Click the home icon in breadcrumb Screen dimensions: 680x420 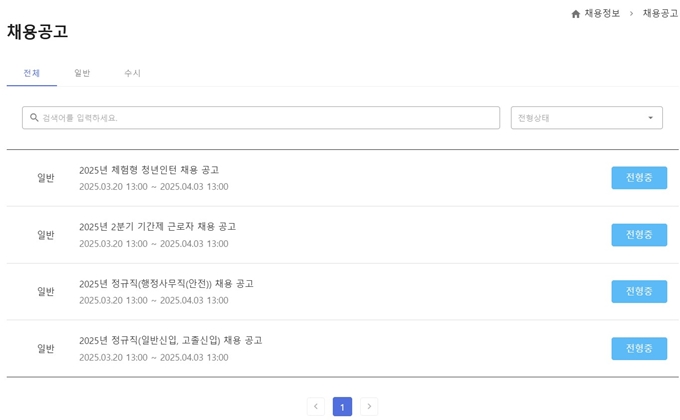[x=575, y=14]
